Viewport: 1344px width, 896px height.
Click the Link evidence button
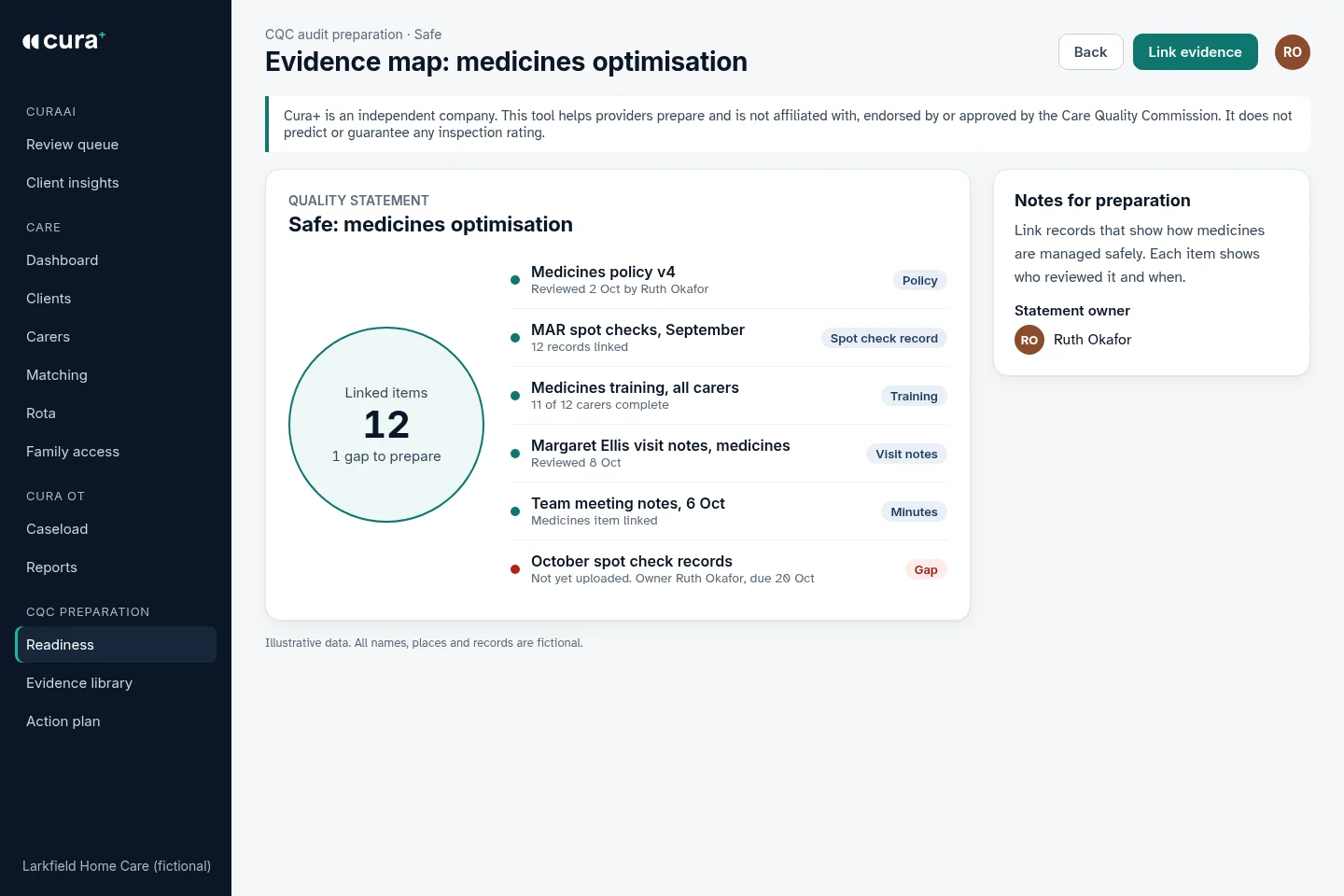[1195, 52]
